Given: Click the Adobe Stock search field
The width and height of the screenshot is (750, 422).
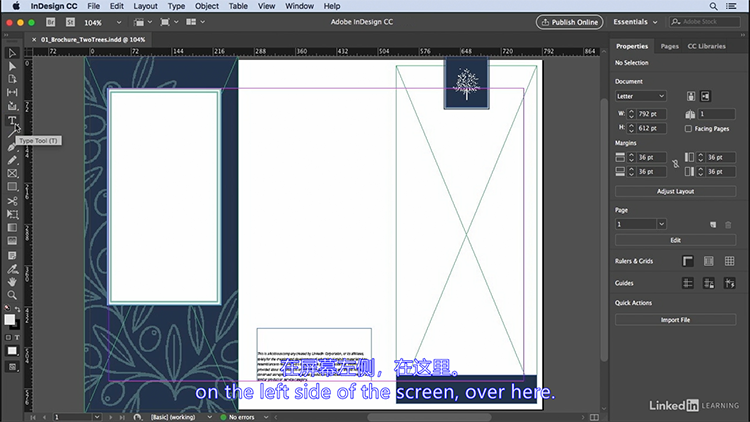Looking at the screenshot, I should coord(705,22).
